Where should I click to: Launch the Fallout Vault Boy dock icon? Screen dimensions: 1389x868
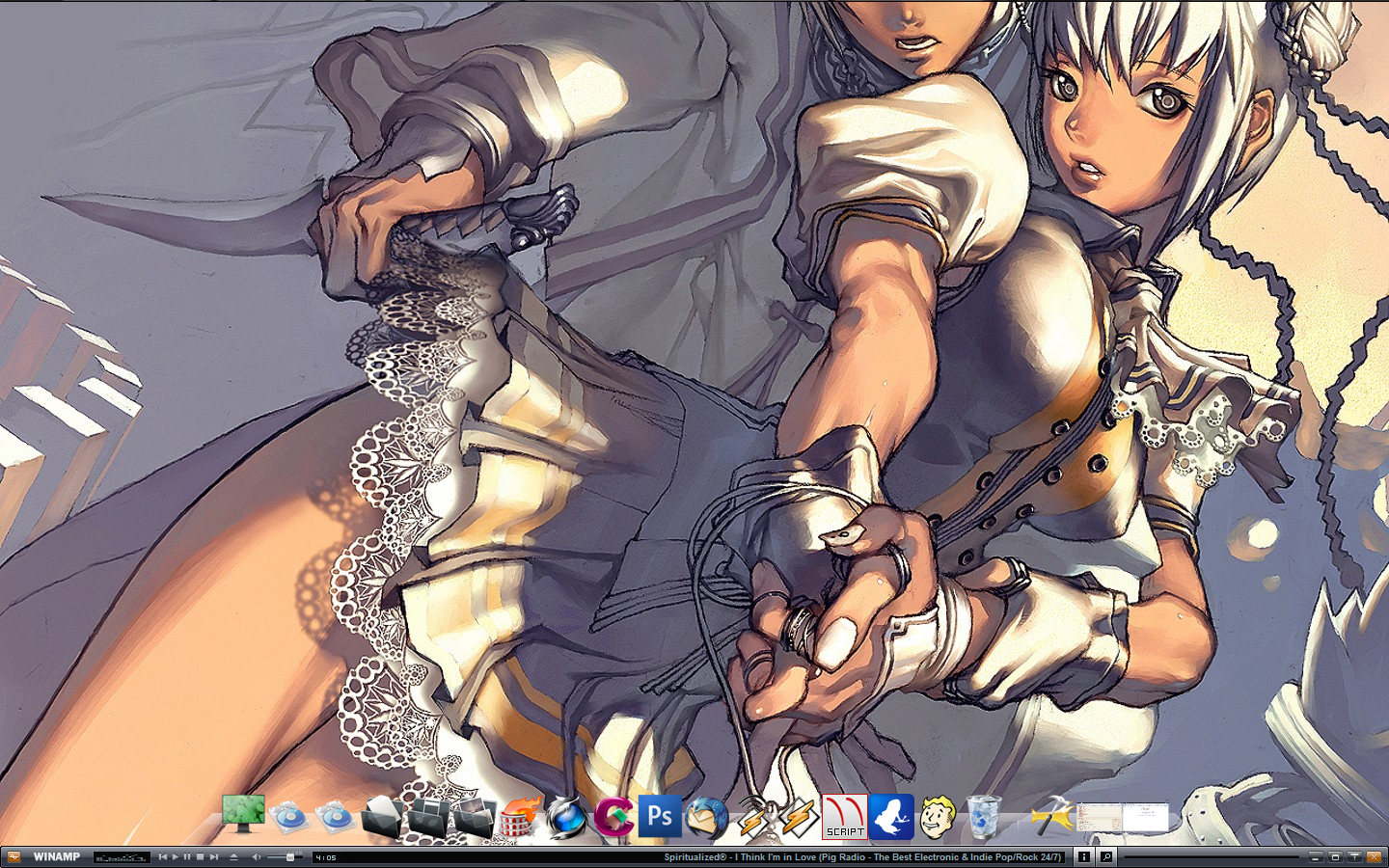[x=937, y=817]
